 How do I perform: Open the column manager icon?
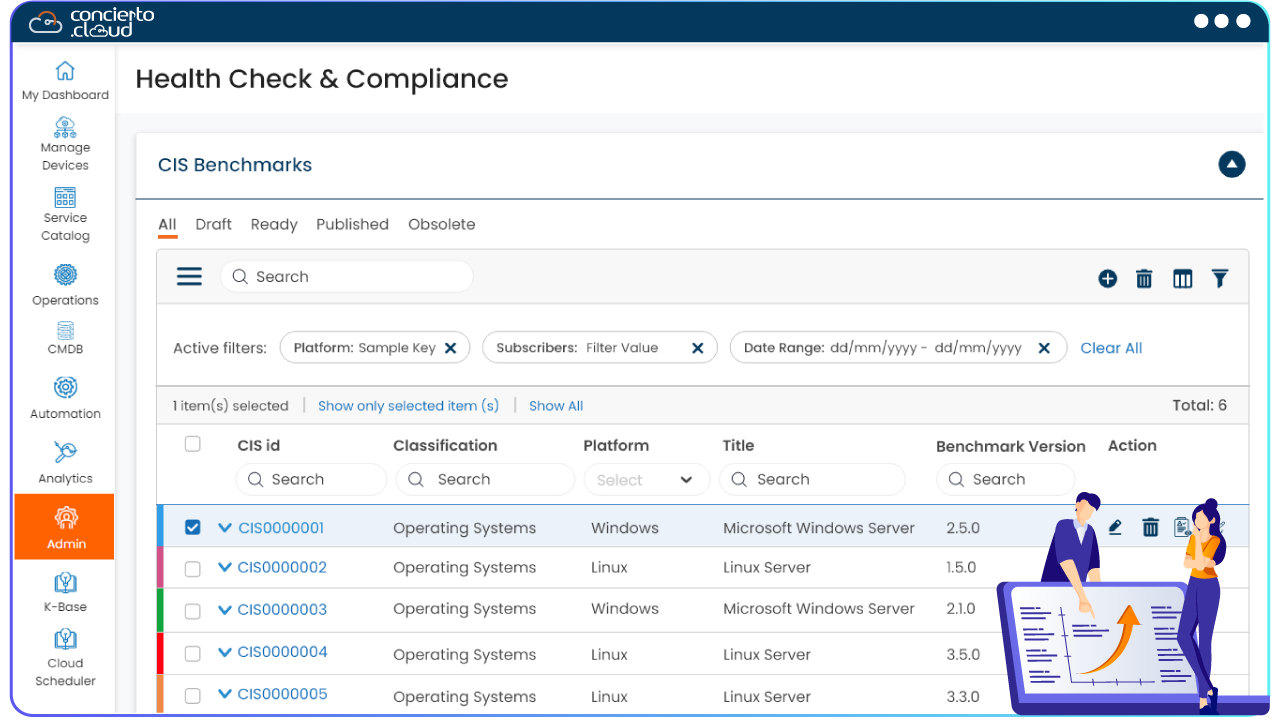click(x=1182, y=280)
